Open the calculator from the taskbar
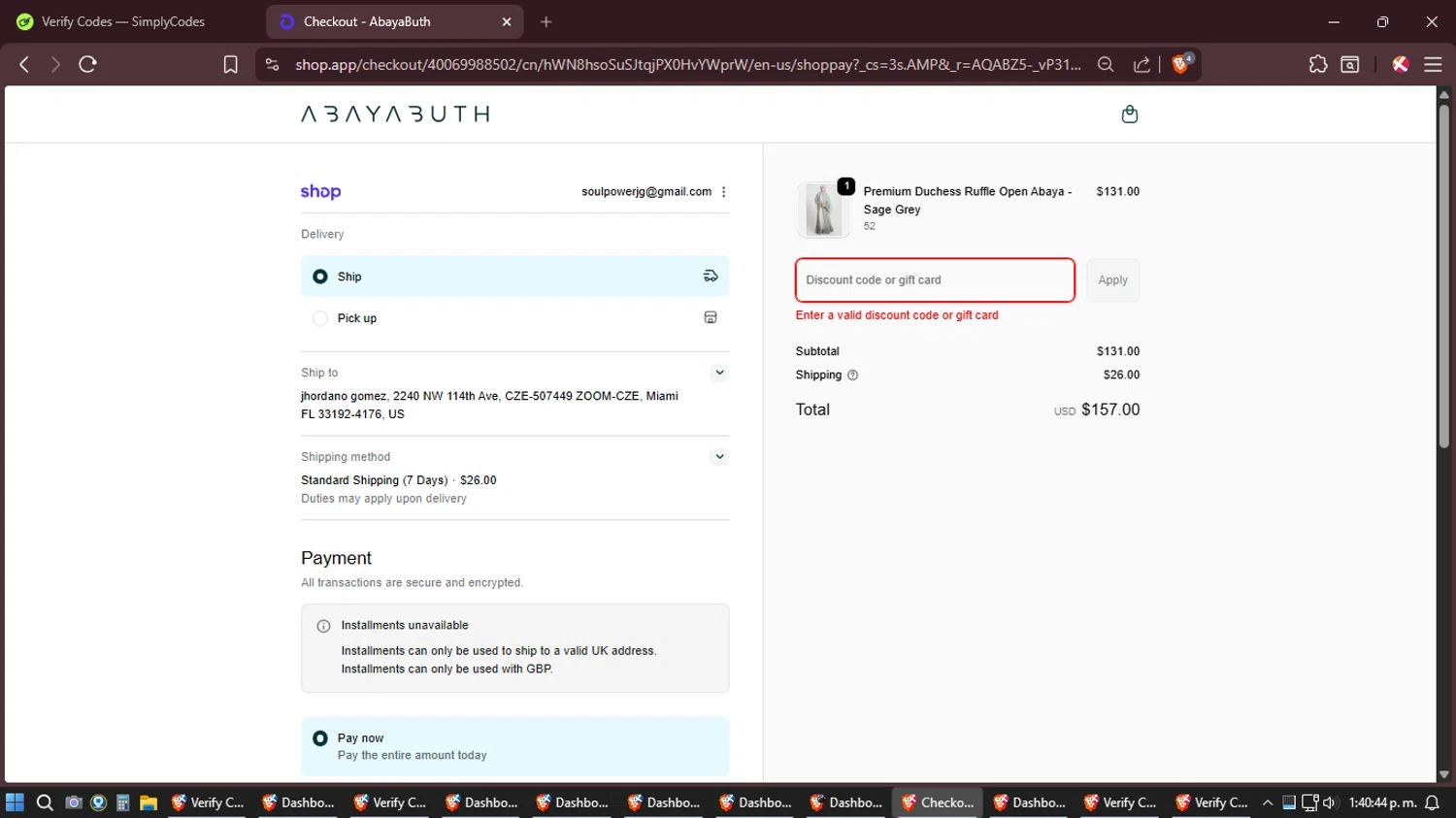Screen dimensions: 1456x818 [123, 802]
